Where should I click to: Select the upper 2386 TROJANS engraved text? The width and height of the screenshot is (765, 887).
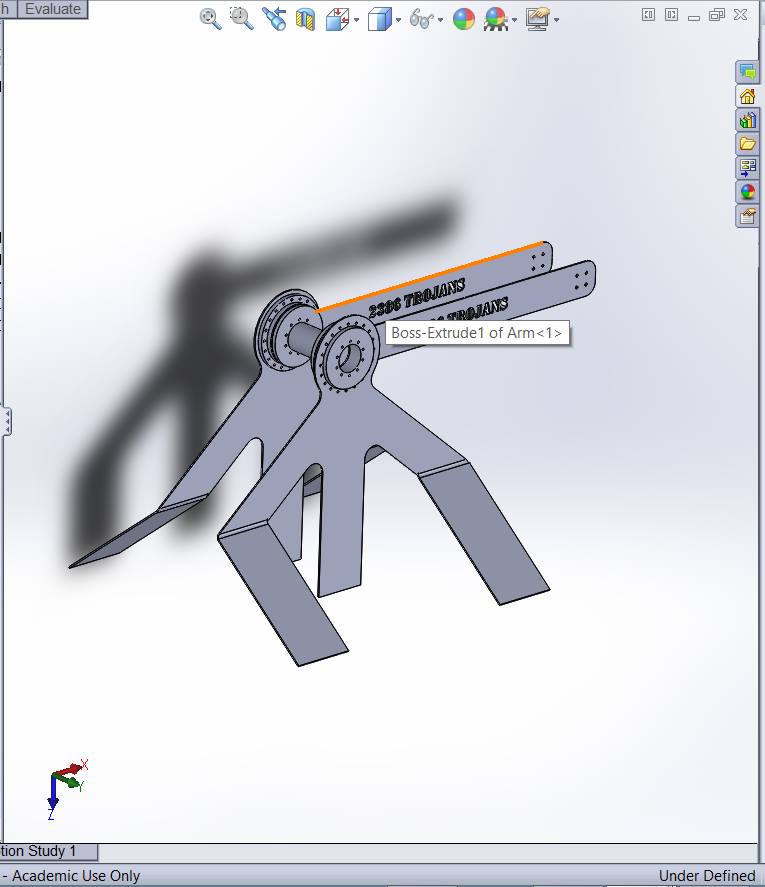coord(417,298)
